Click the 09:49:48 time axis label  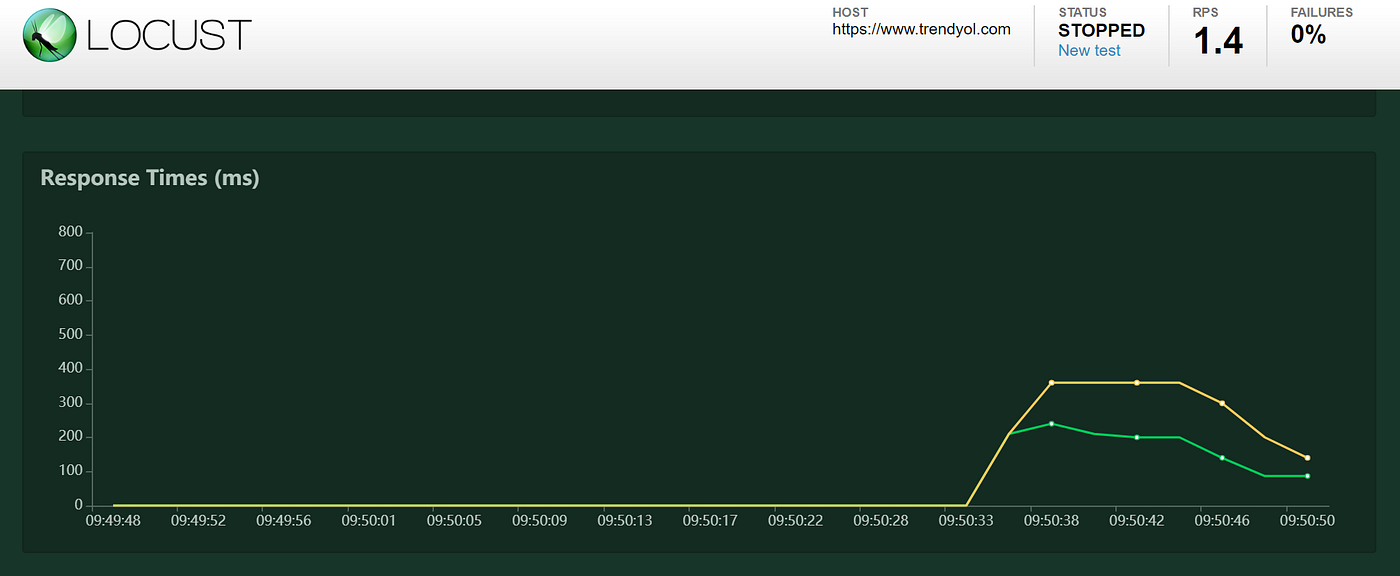coord(112,520)
